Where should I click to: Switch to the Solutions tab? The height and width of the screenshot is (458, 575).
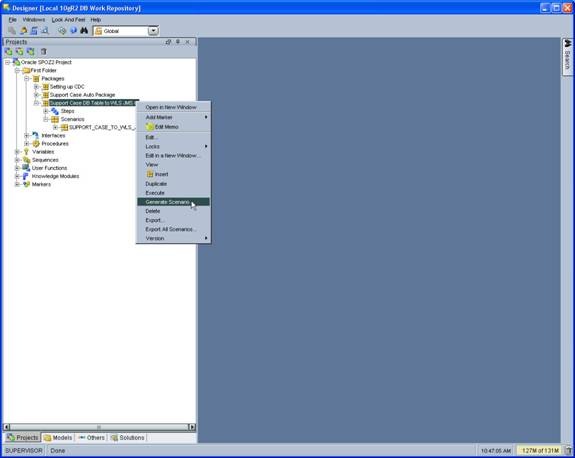128,437
